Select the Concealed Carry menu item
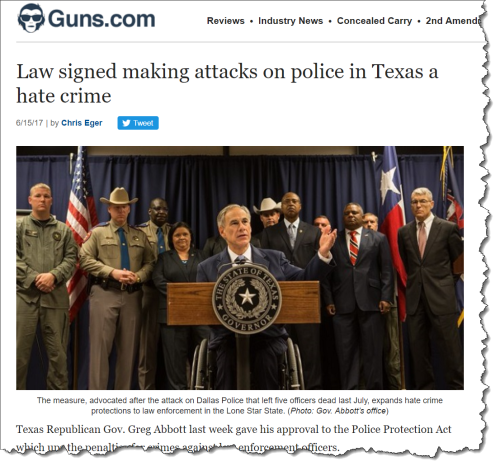This screenshot has height=466, width=500. (x=374, y=21)
